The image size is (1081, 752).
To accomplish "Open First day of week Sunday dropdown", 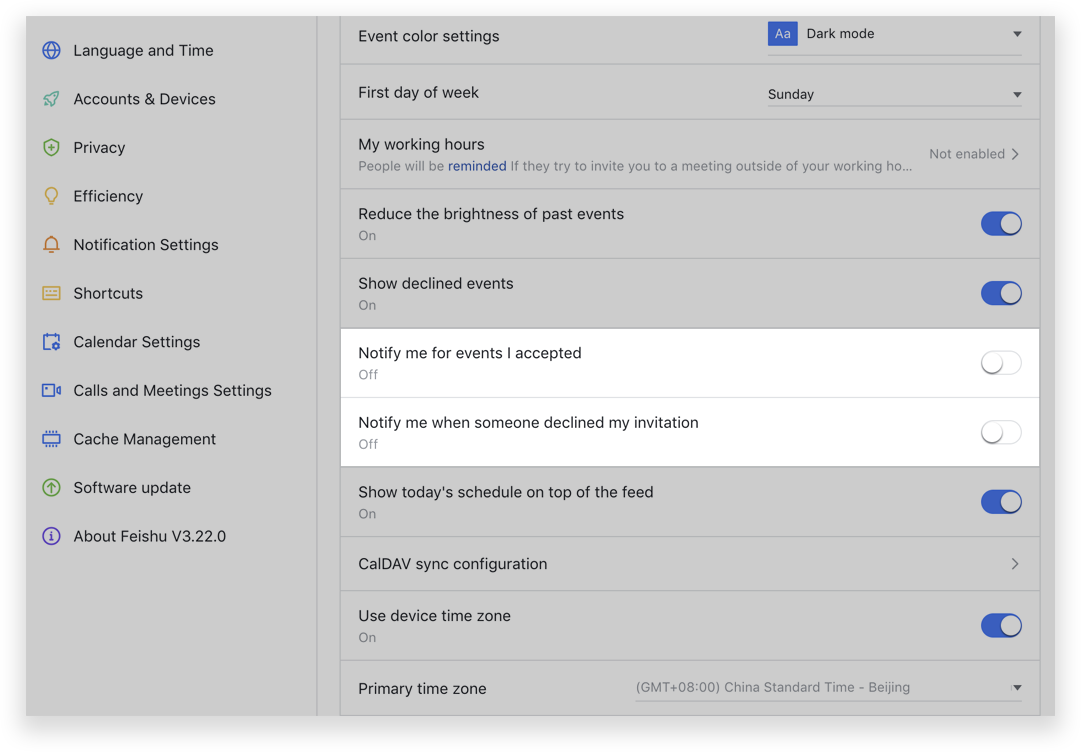I will point(895,94).
